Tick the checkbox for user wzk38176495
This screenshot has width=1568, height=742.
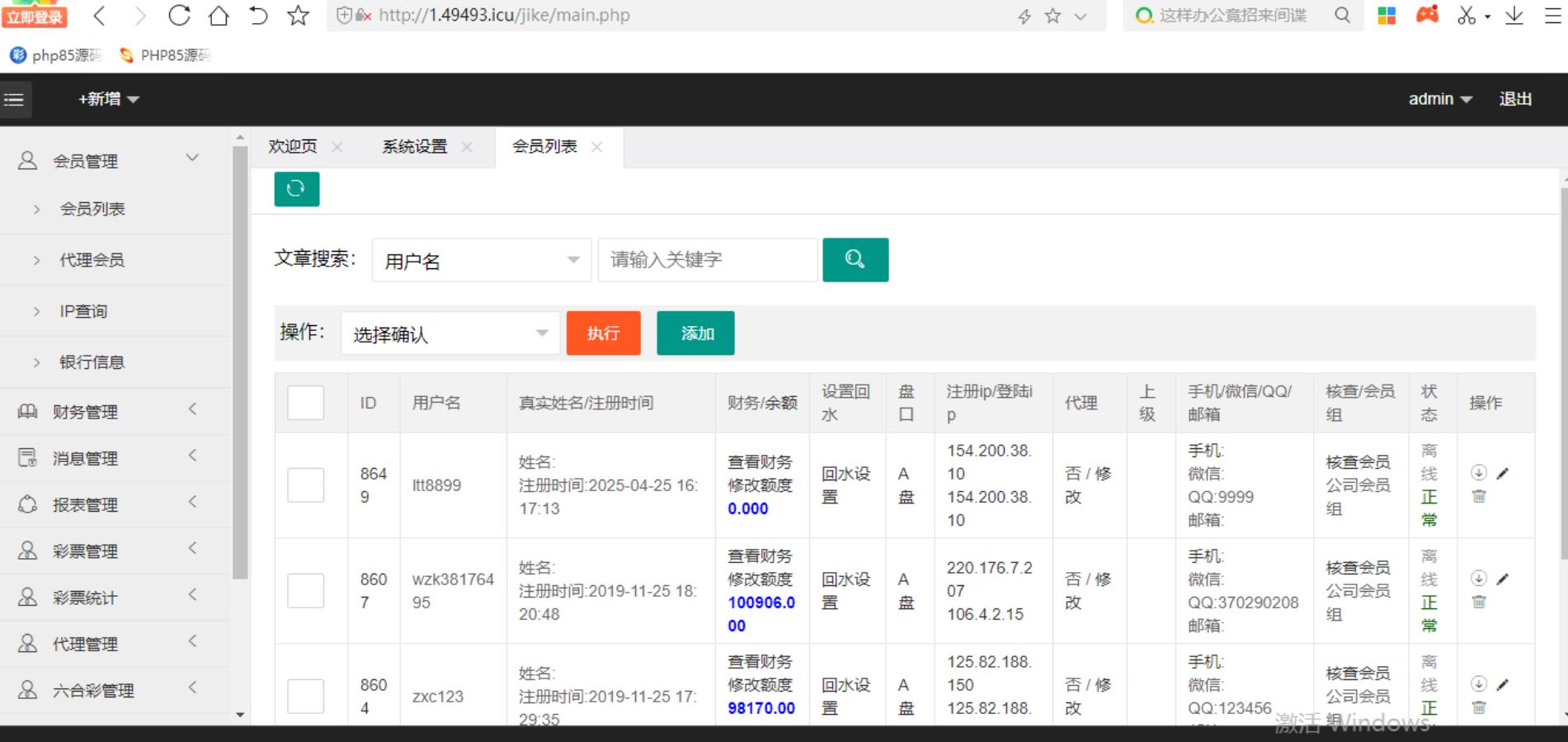pyautogui.click(x=305, y=591)
